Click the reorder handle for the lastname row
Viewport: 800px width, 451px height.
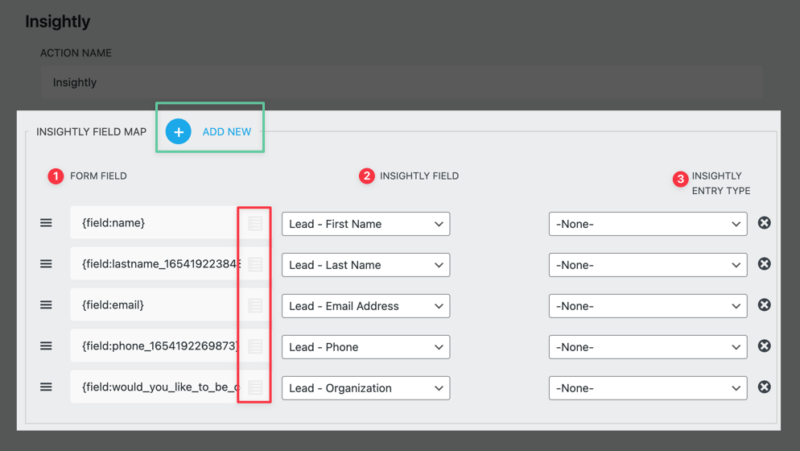pos(46,264)
